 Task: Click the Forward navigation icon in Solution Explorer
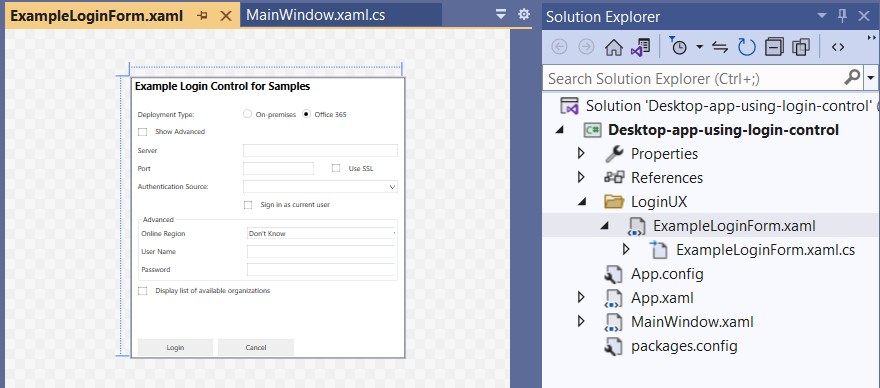pyautogui.click(x=586, y=48)
